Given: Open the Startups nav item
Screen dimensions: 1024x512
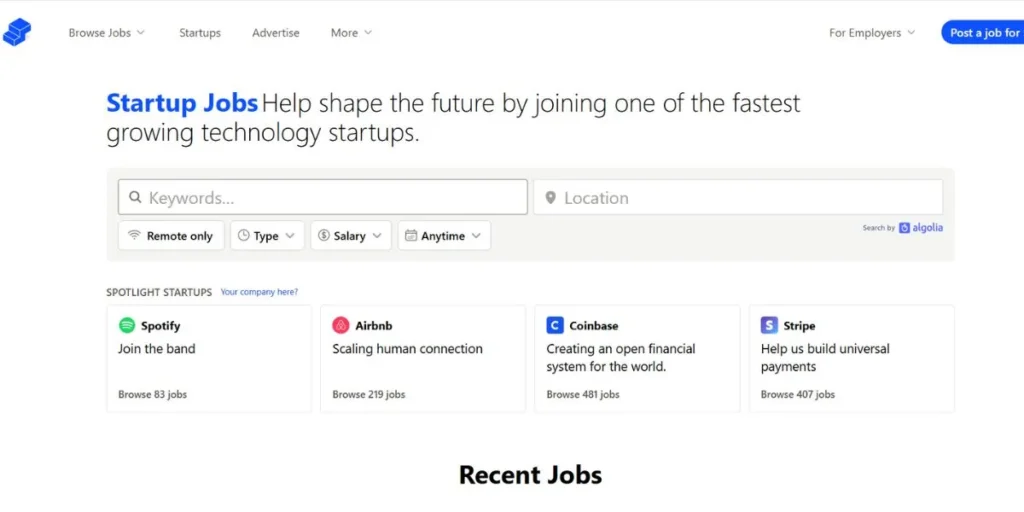Looking at the screenshot, I should (200, 33).
